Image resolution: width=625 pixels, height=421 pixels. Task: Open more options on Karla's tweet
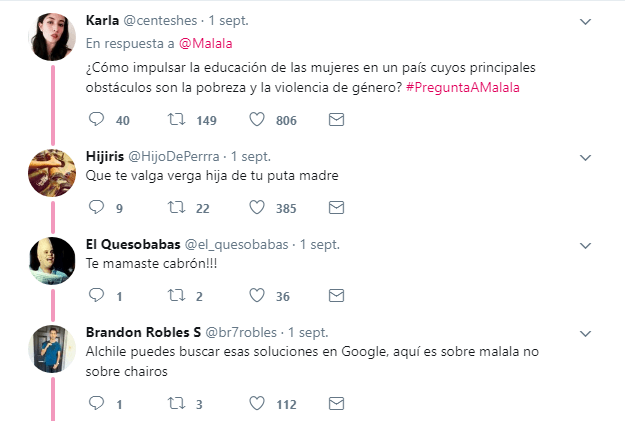pos(587,19)
